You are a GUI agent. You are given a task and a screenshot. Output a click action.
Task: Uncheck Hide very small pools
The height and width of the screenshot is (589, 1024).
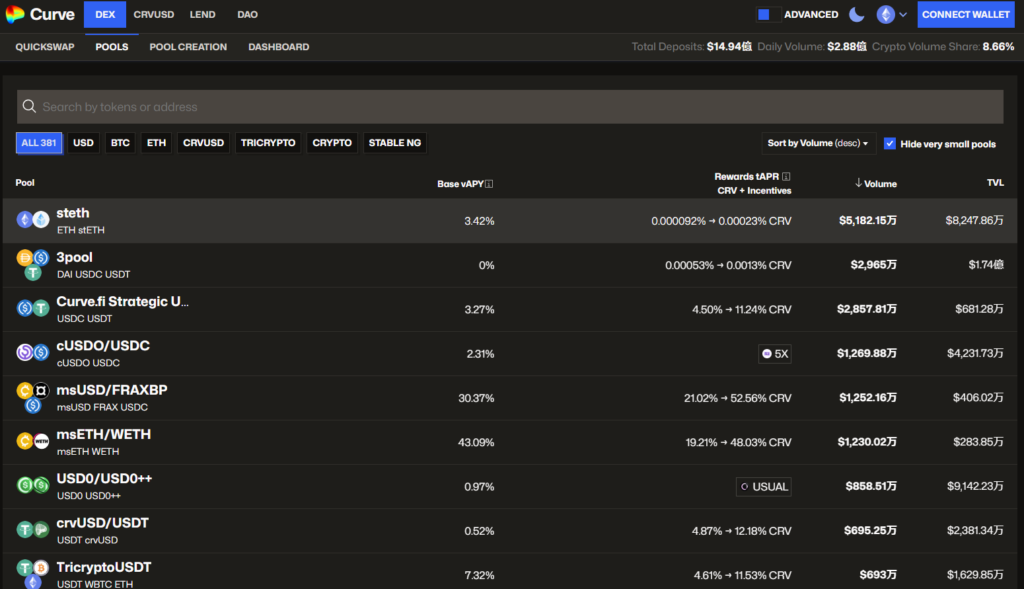889,144
